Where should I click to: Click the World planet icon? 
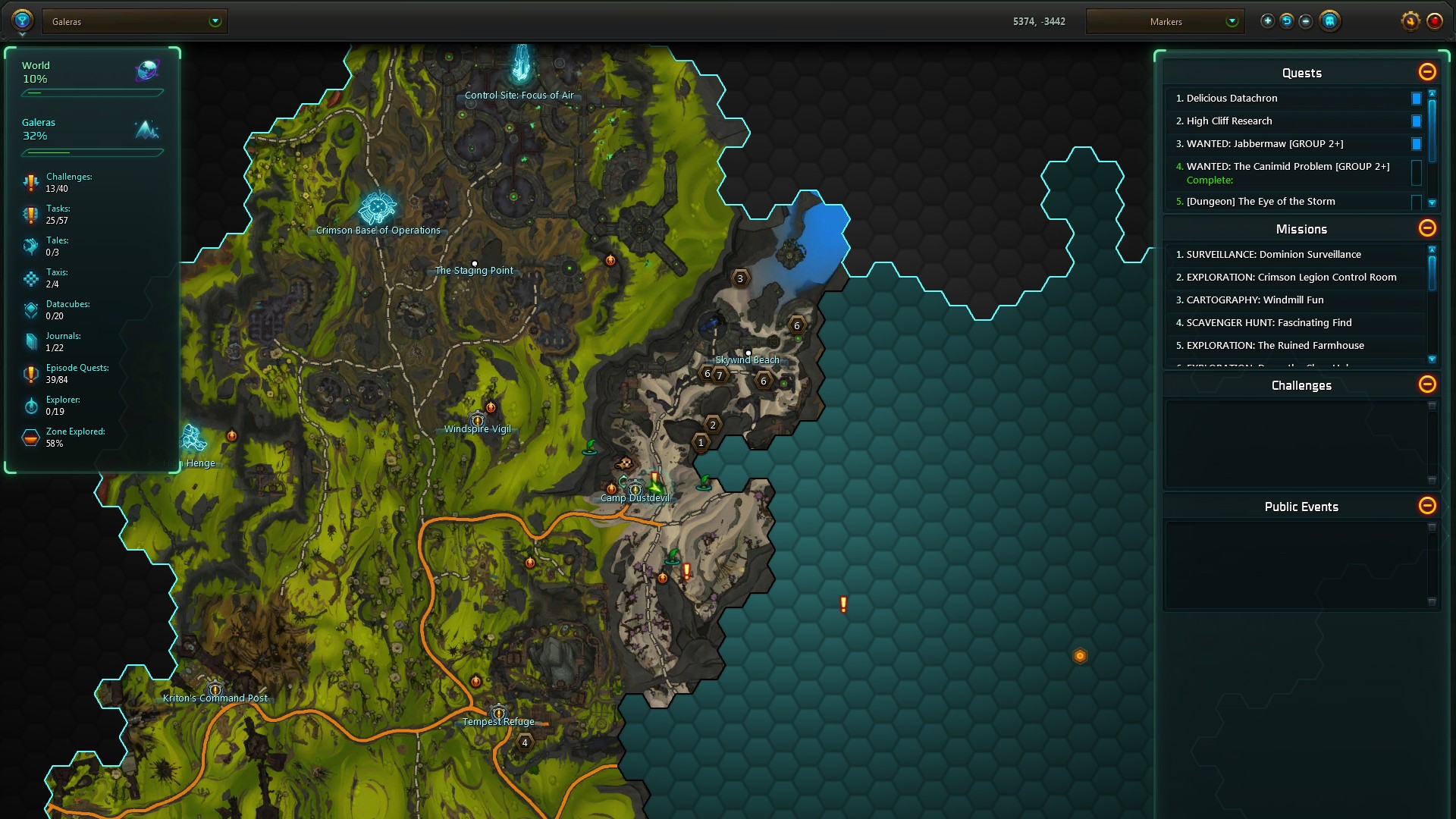coord(146,71)
